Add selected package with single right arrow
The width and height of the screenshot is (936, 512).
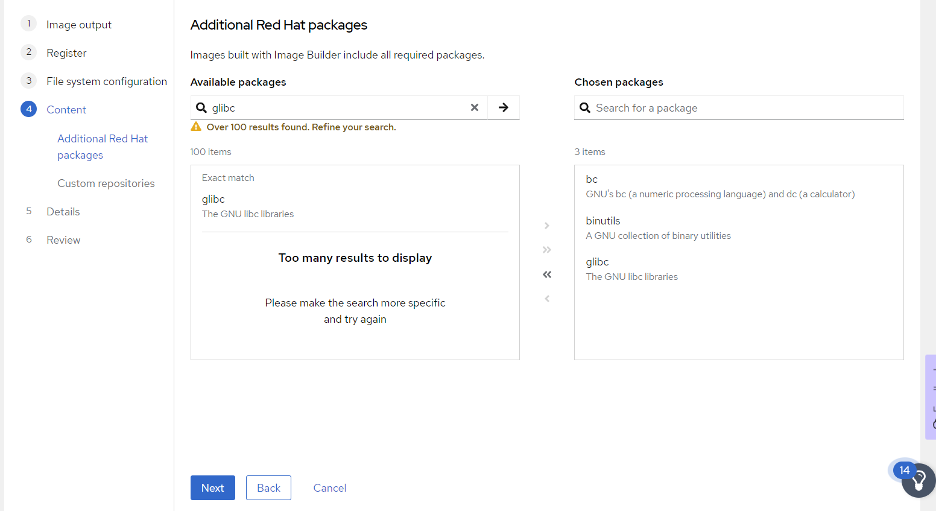coord(547,226)
